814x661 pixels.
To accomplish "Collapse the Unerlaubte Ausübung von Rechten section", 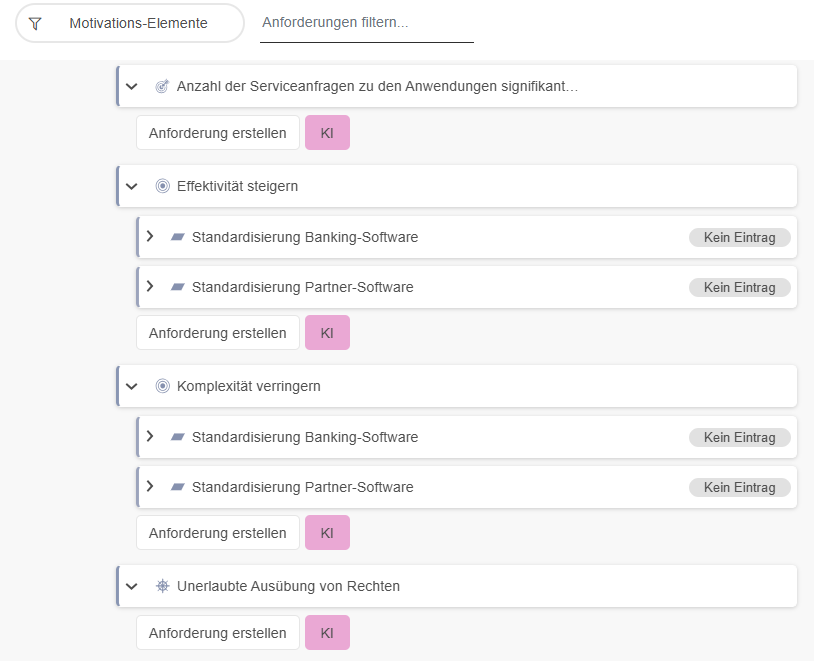I will 132,586.
